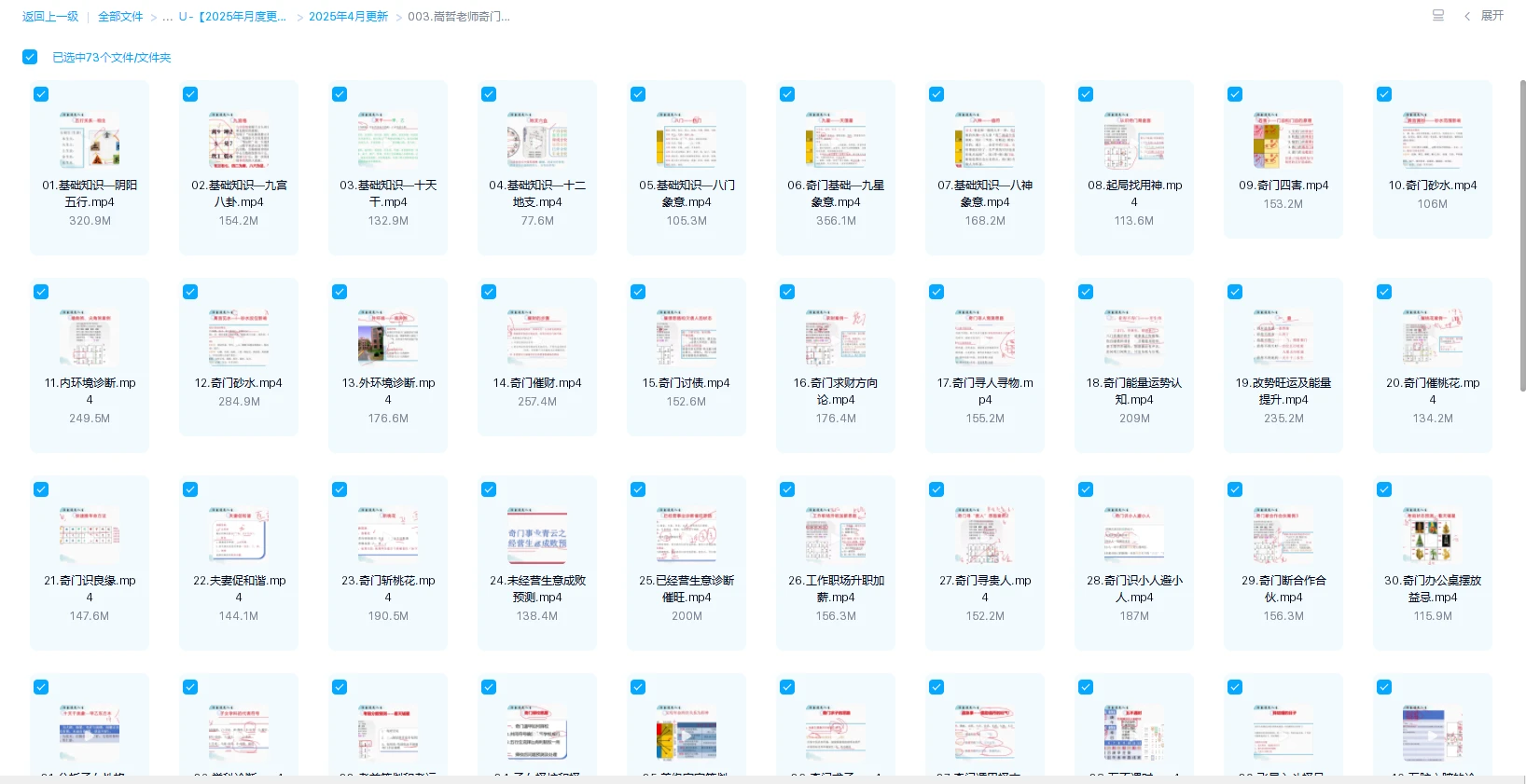The height and width of the screenshot is (784, 1526).
Task: Toggle the select-all checkbox beside 已选中73个文件
Action: [x=30, y=57]
